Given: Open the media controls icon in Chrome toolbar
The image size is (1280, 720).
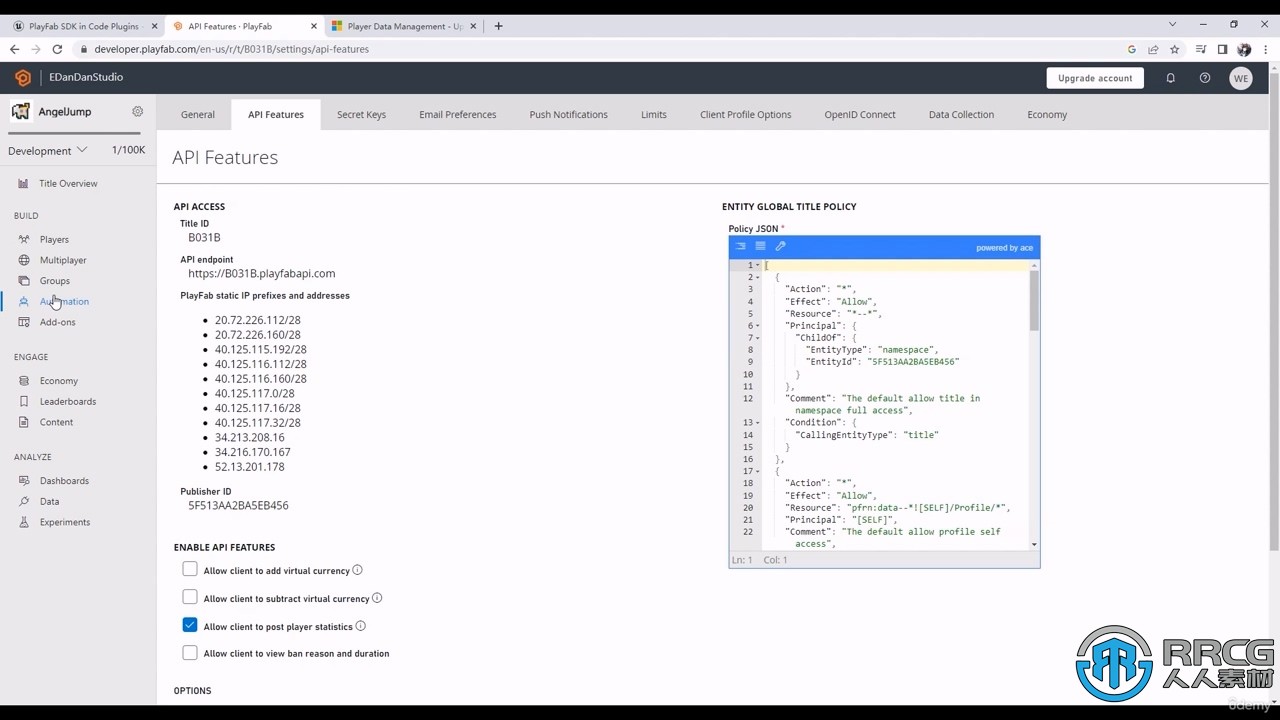Looking at the screenshot, I should click(x=1201, y=49).
